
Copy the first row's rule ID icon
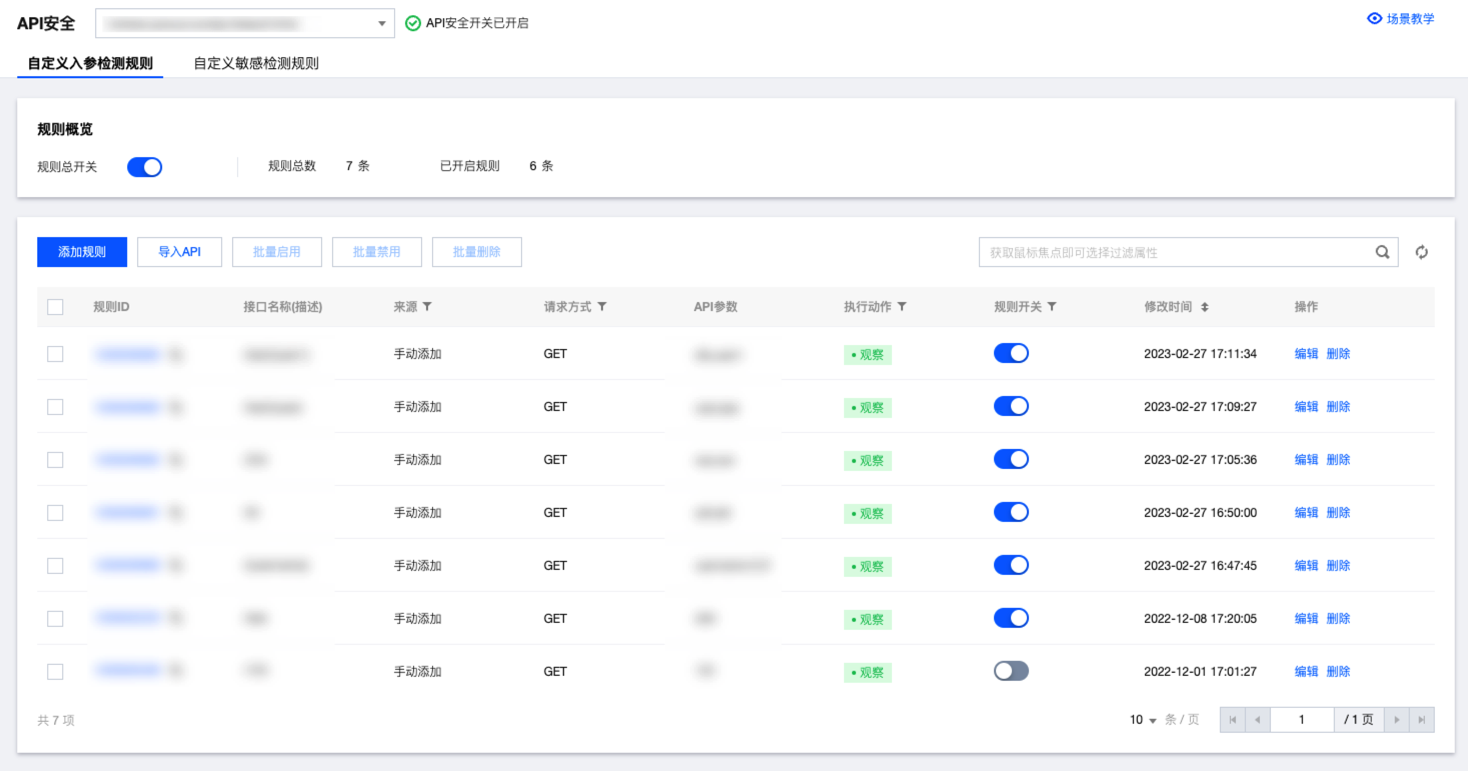tap(175, 354)
